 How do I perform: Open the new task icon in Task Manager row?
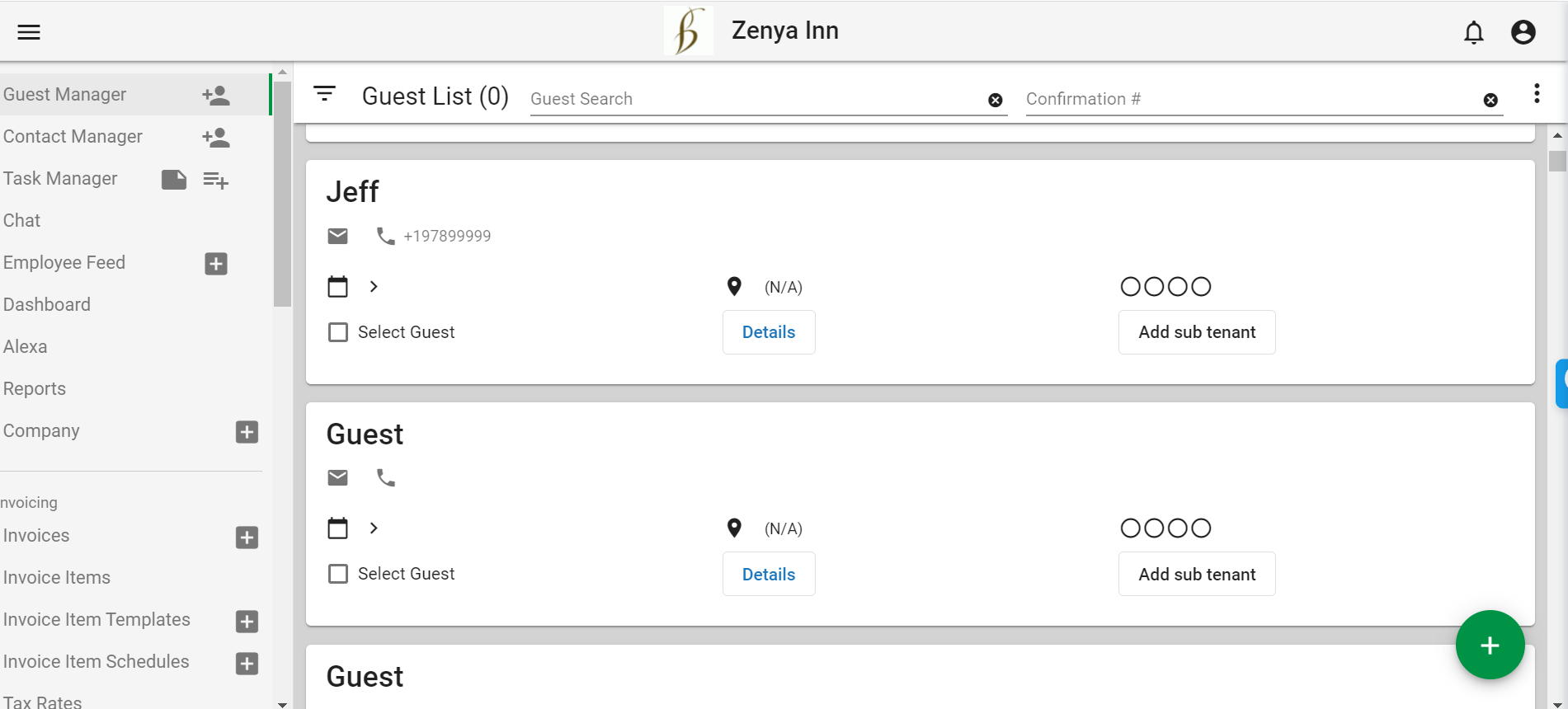(215, 180)
